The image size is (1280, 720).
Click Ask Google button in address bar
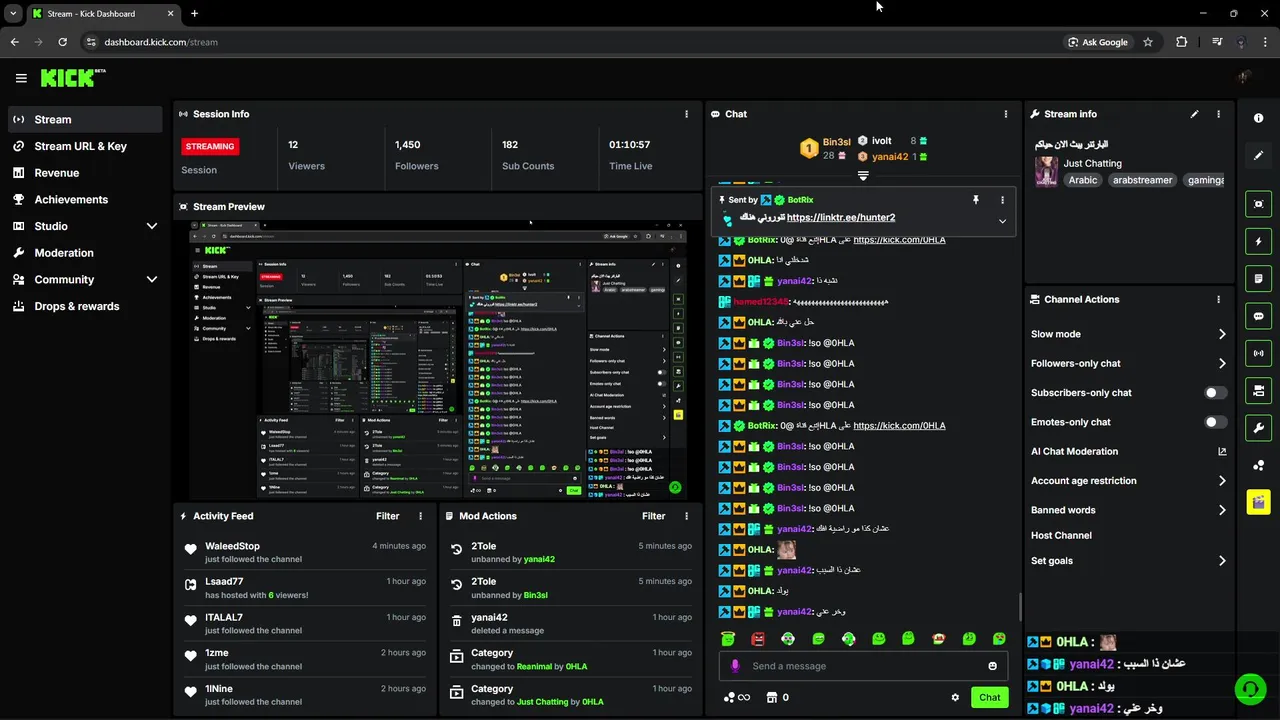[1098, 42]
